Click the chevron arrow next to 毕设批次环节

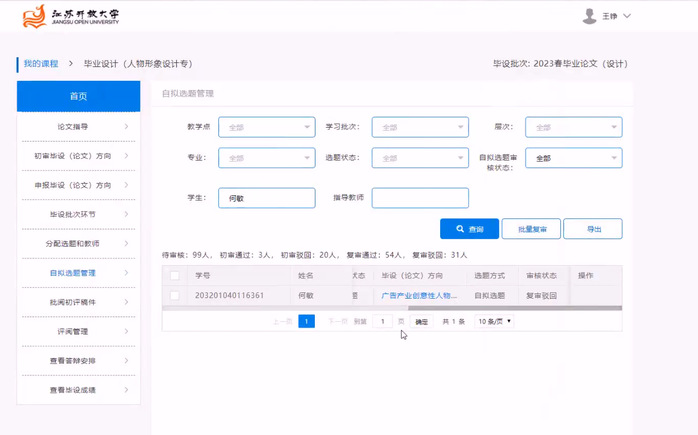tap(126, 214)
